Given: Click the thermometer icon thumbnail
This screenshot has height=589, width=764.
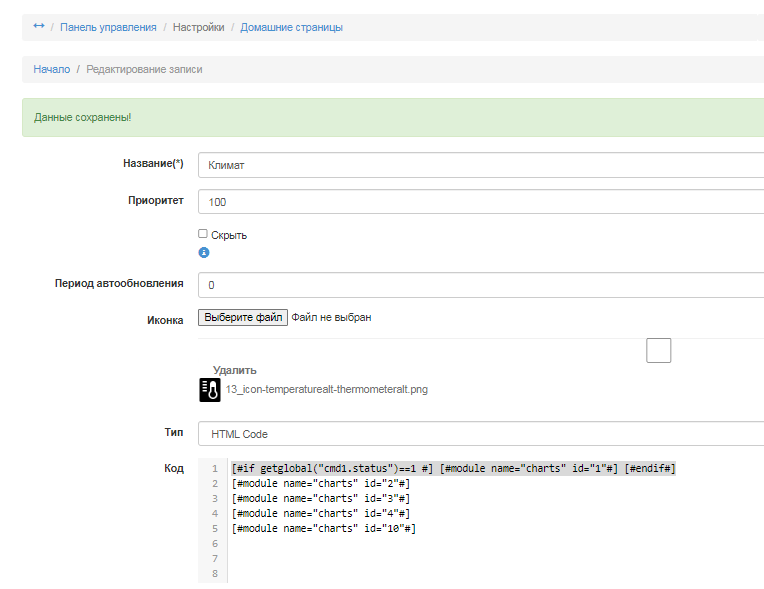Looking at the screenshot, I should click(x=210, y=390).
